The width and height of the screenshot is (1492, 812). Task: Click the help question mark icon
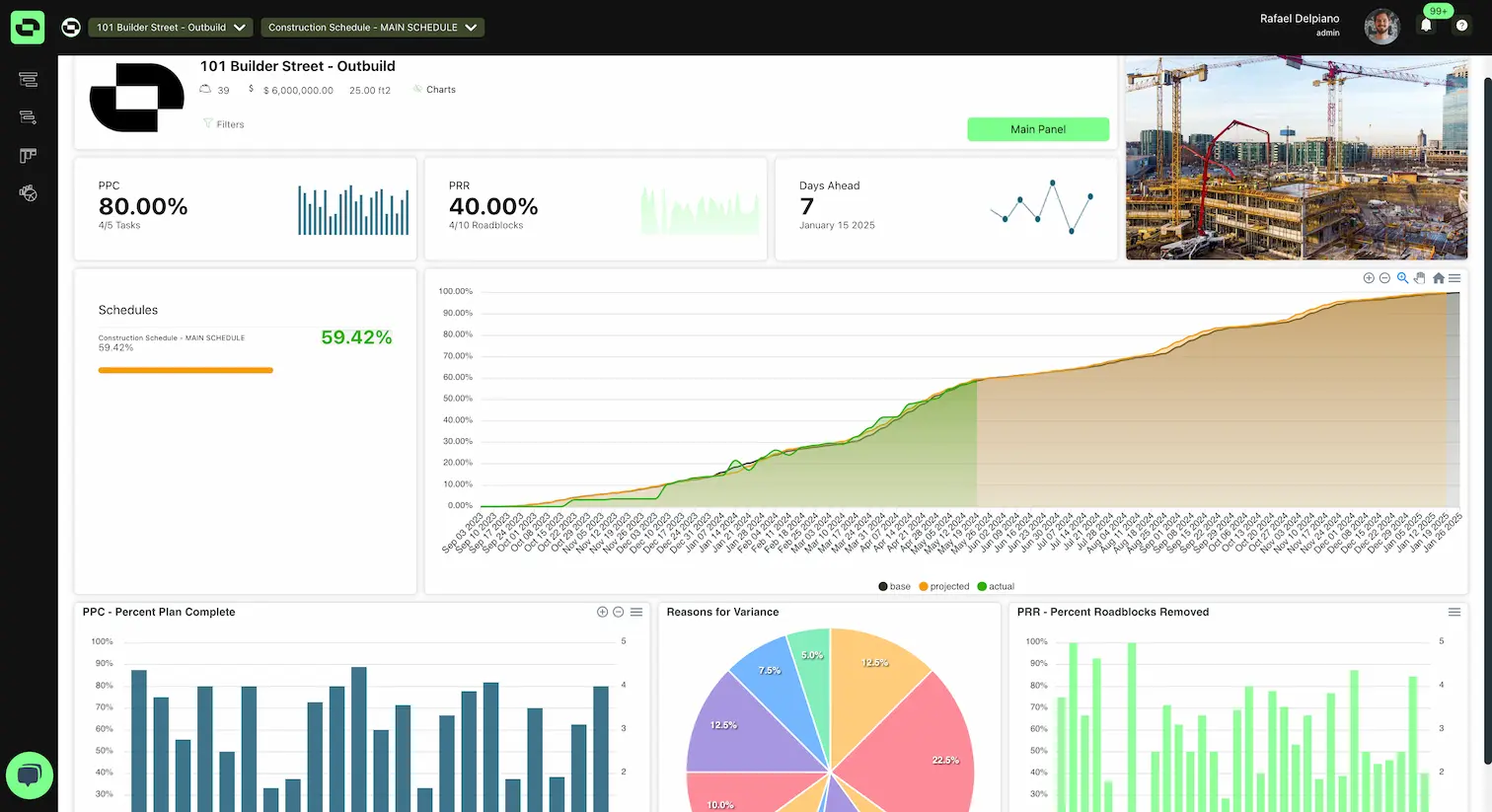tap(1461, 26)
